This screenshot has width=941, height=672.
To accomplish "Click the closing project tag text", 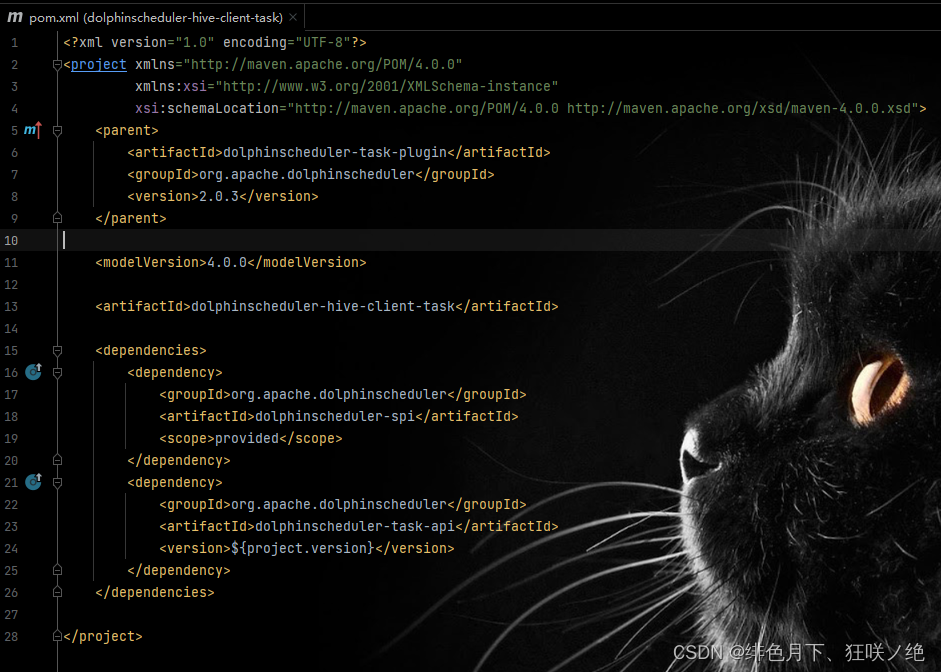I will (x=103, y=637).
